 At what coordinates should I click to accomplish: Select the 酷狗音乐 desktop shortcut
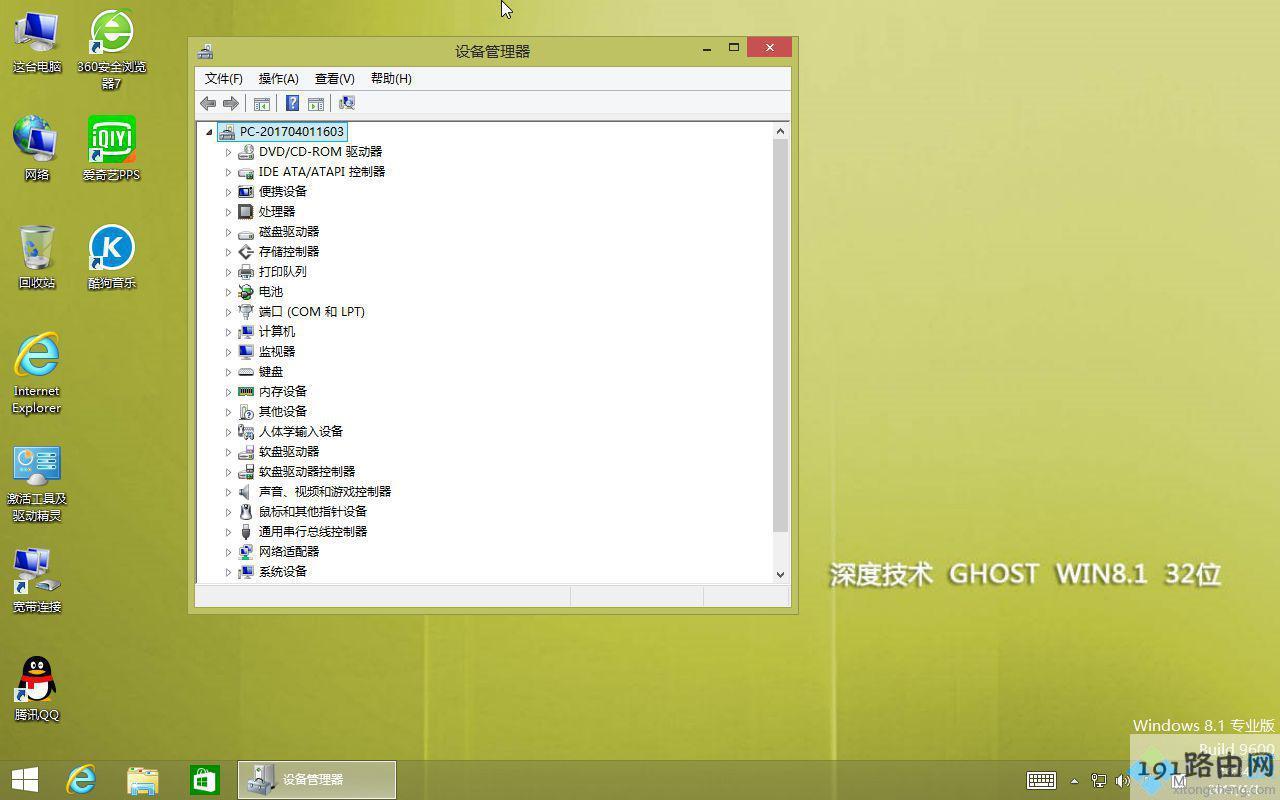[111, 257]
